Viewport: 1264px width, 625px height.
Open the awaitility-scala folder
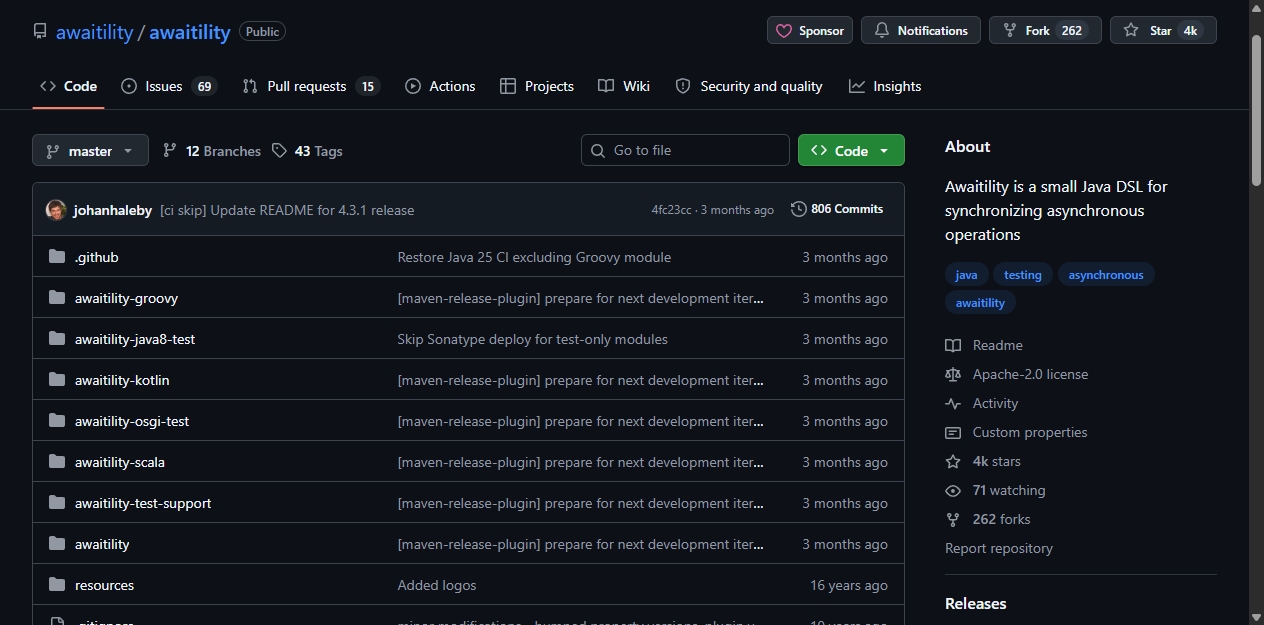[x=120, y=462]
